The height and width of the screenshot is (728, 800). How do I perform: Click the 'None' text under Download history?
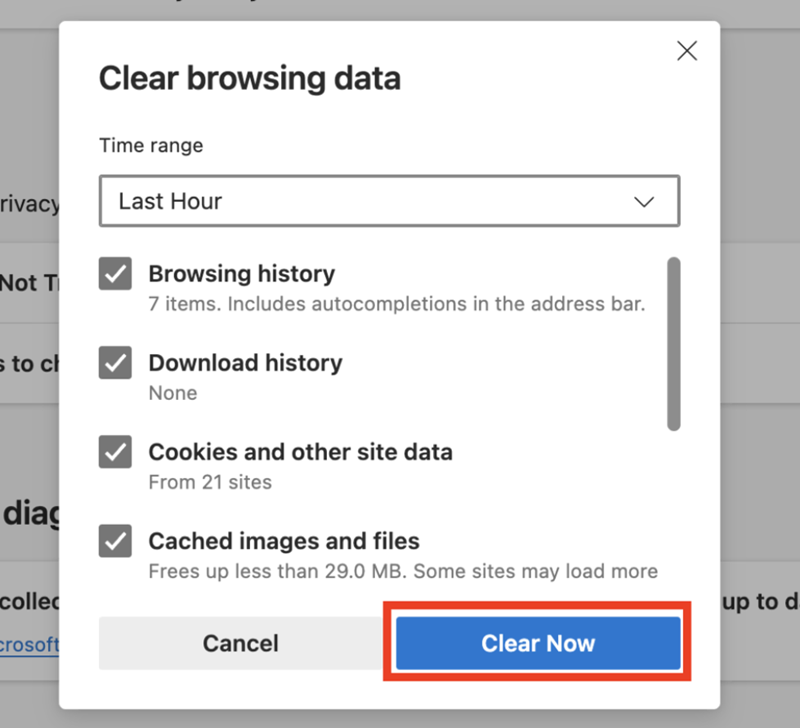tap(172, 393)
